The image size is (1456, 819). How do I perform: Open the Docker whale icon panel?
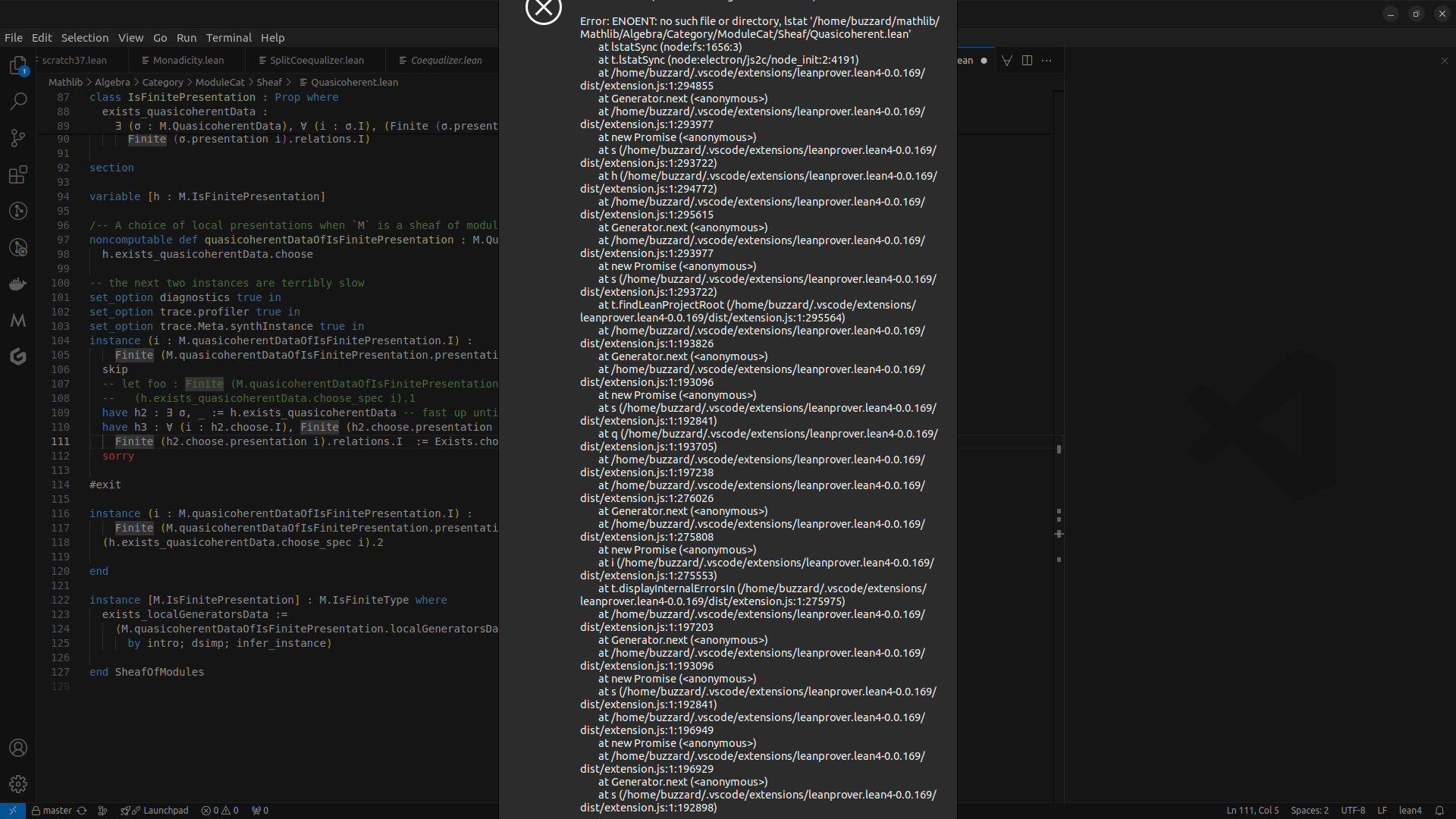[18, 284]
